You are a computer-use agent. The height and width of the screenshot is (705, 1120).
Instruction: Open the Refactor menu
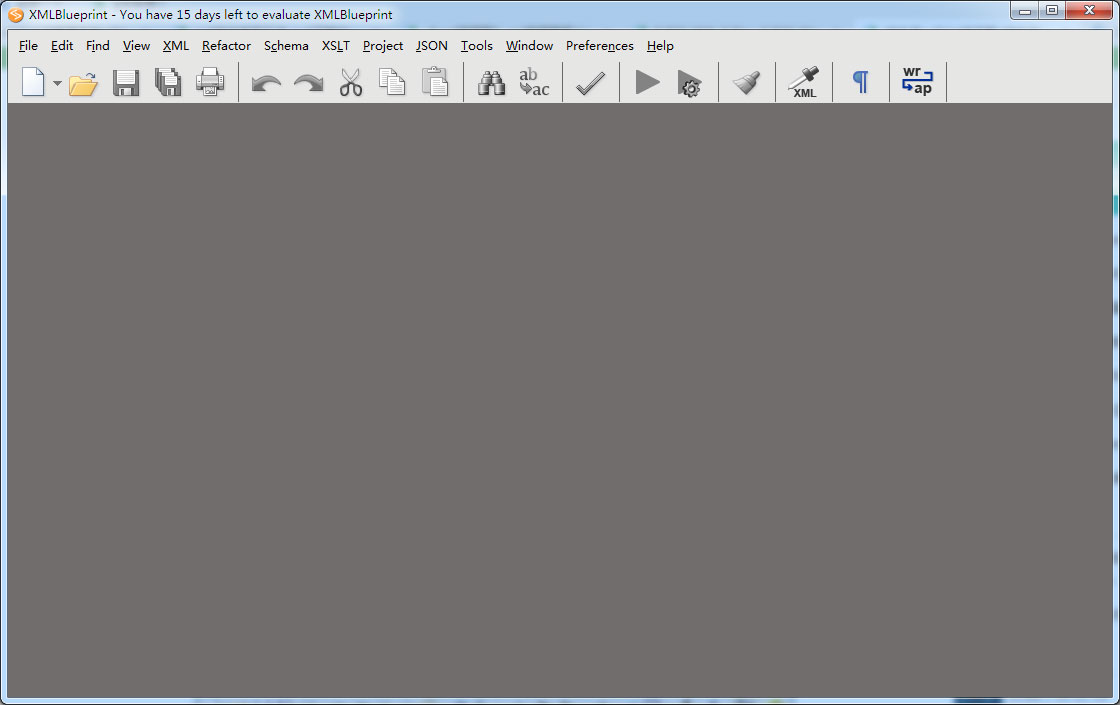pos(226,46)
